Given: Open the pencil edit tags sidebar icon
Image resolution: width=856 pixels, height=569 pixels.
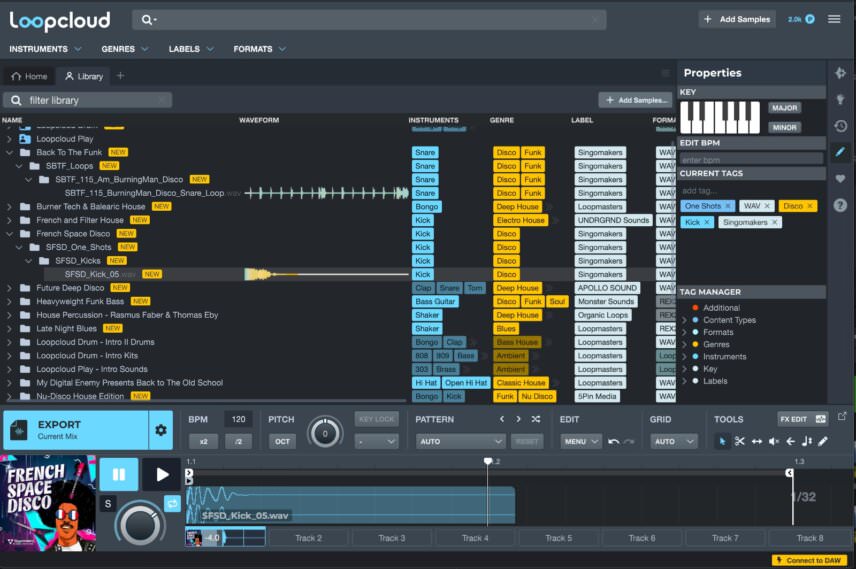Looking at the screenshot, I should click(840, 152).
